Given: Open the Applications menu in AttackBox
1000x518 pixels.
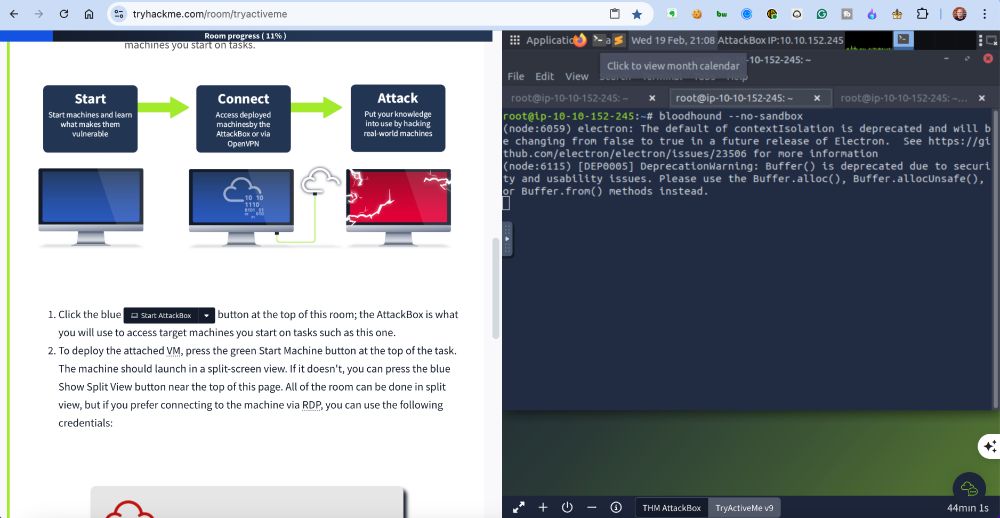Looking at the screenshot, I should pos(540,40).
